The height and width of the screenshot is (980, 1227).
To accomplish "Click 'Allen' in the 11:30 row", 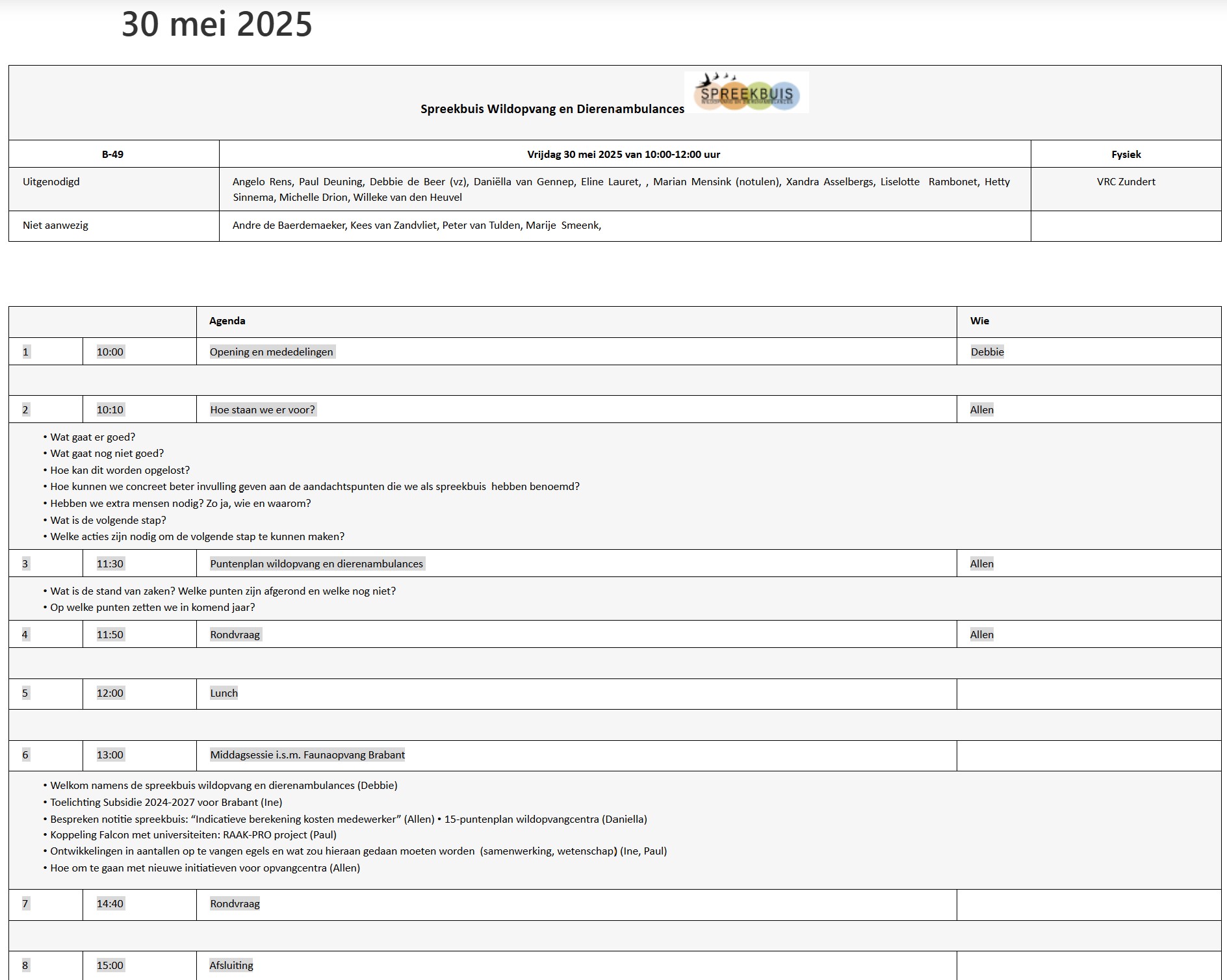I will pos(982,564).
